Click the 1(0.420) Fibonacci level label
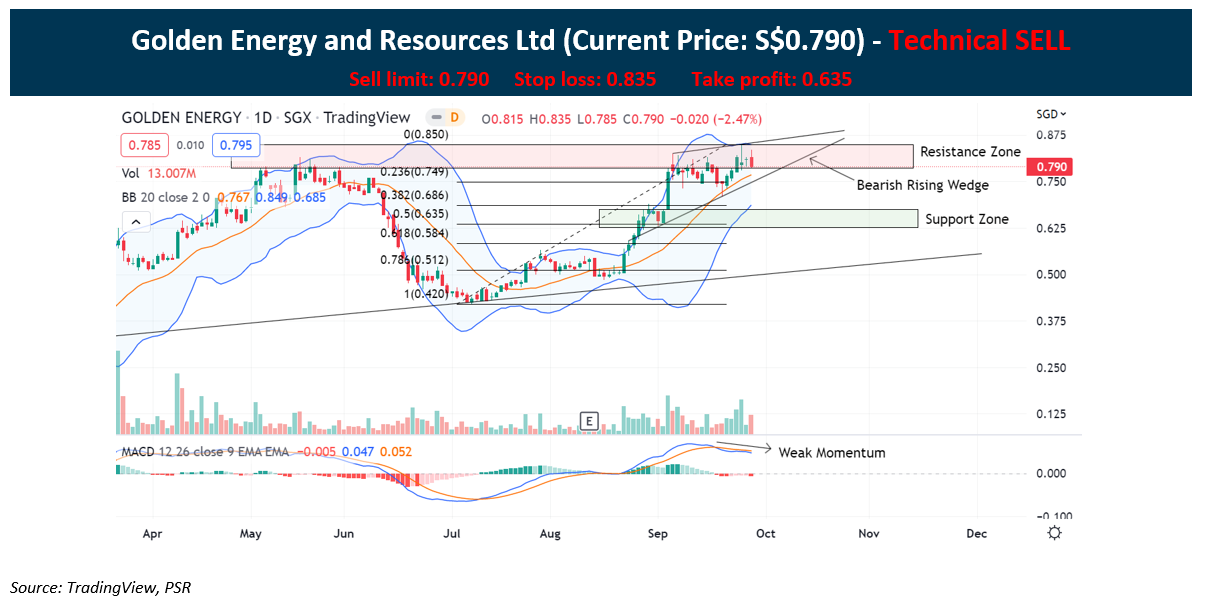This screenshot has width=1207, height=614. (426, 294)
